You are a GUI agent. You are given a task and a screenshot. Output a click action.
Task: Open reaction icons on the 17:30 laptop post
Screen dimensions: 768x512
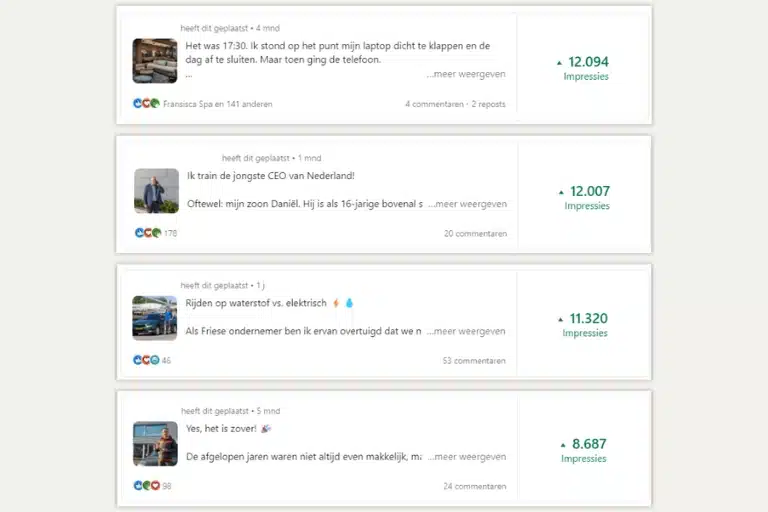pos(146,103)
